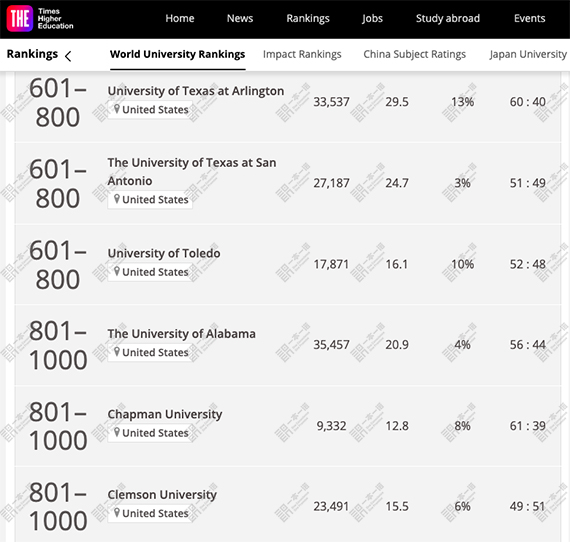Open the Home menu item
This screenshot has width=570, height=542.
(x=180, y=19)
